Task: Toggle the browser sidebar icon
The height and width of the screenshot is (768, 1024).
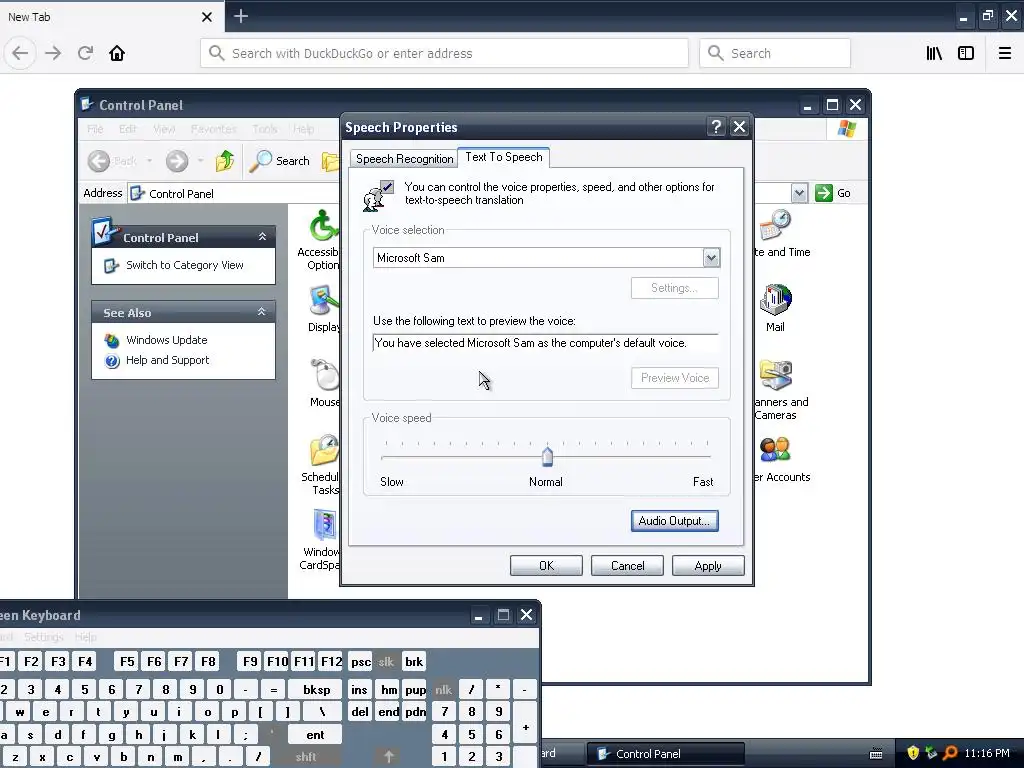Action: coord(966,53)
